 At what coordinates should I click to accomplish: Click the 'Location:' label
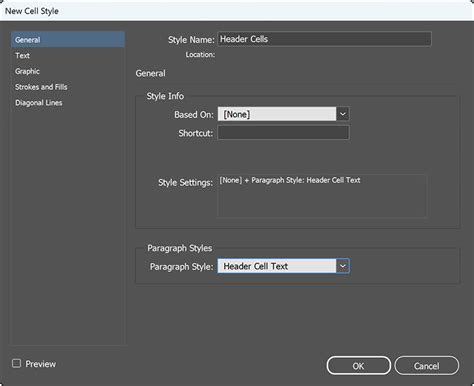(x=200, y=55)
